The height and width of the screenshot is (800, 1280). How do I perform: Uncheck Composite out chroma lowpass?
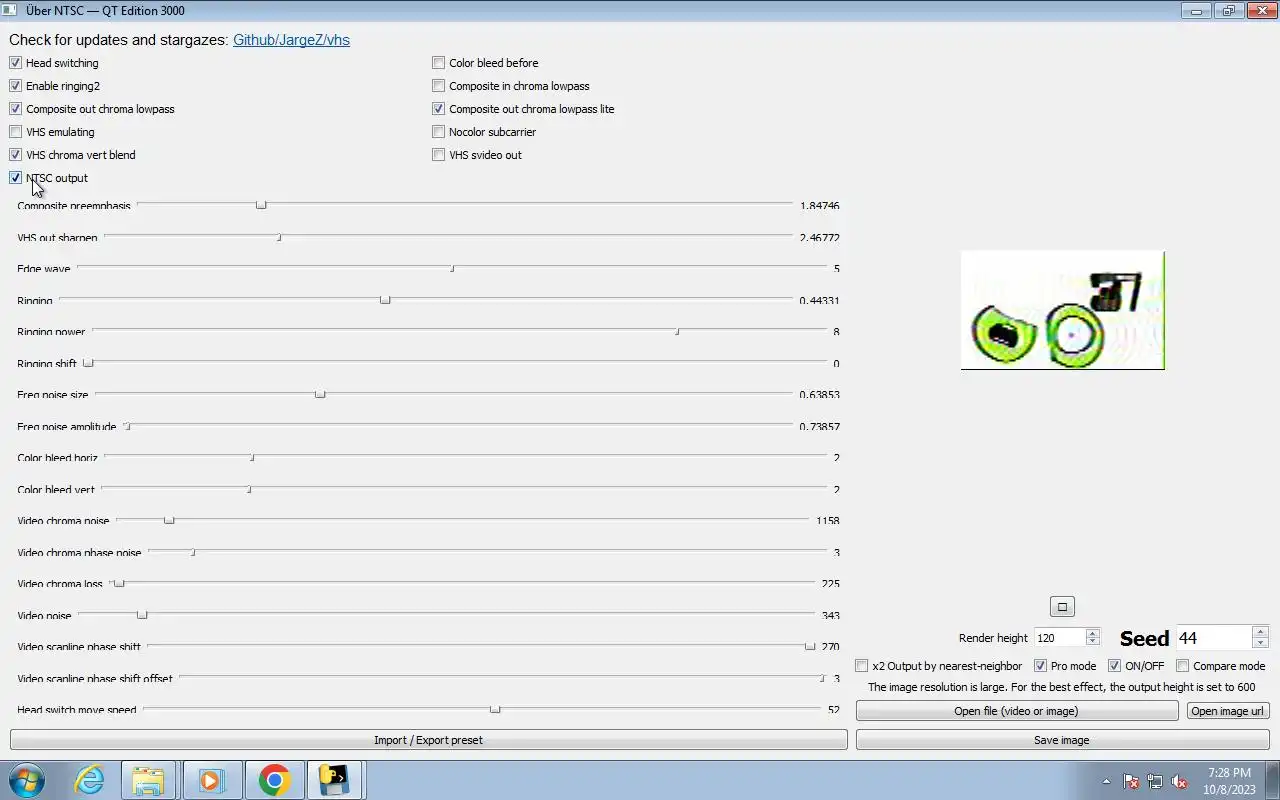15,109
